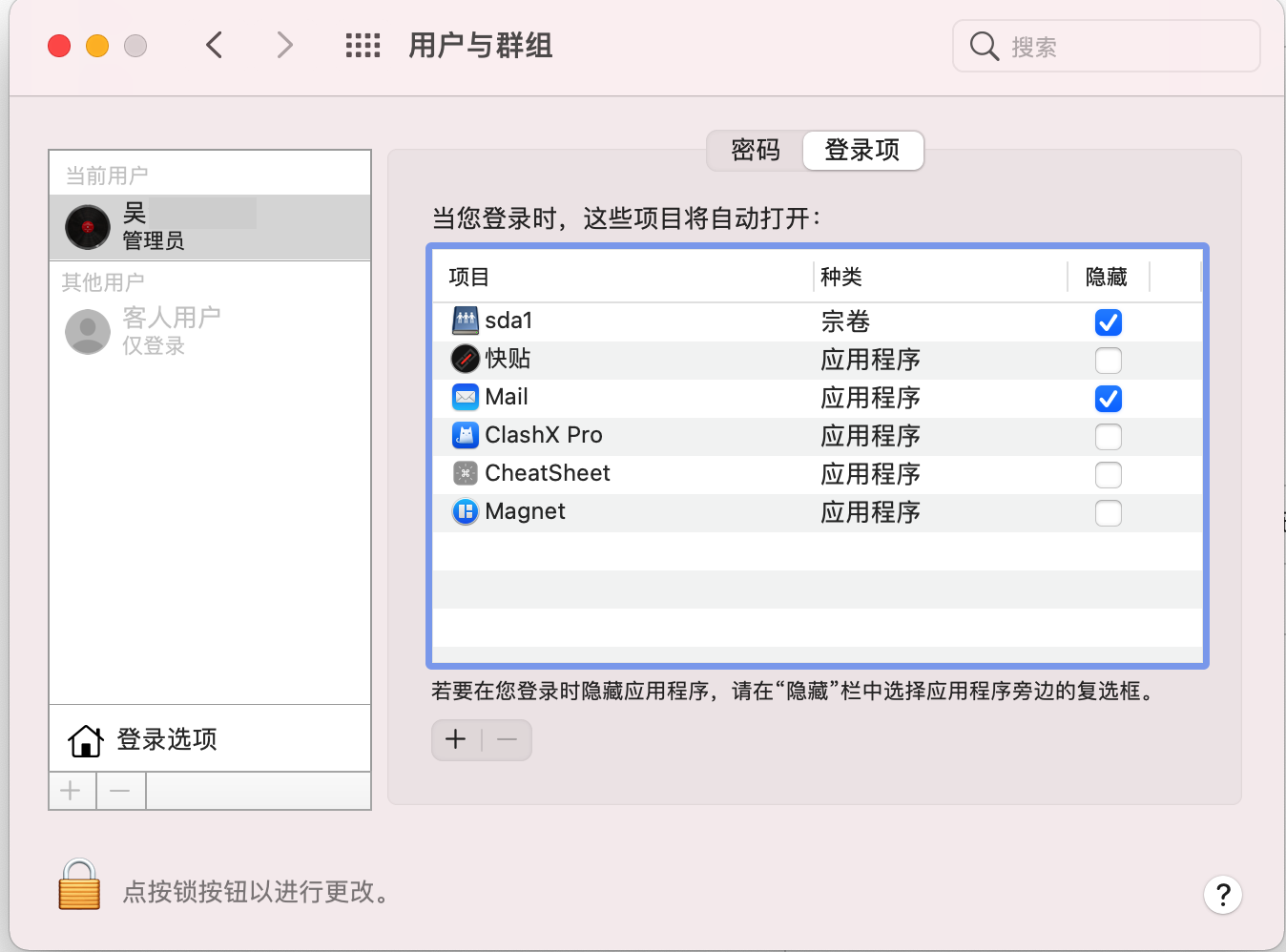The width and height of the screenshot is (1286, 952).
Task: Minimize the window with the yellow button
Action: coord(97,46)
